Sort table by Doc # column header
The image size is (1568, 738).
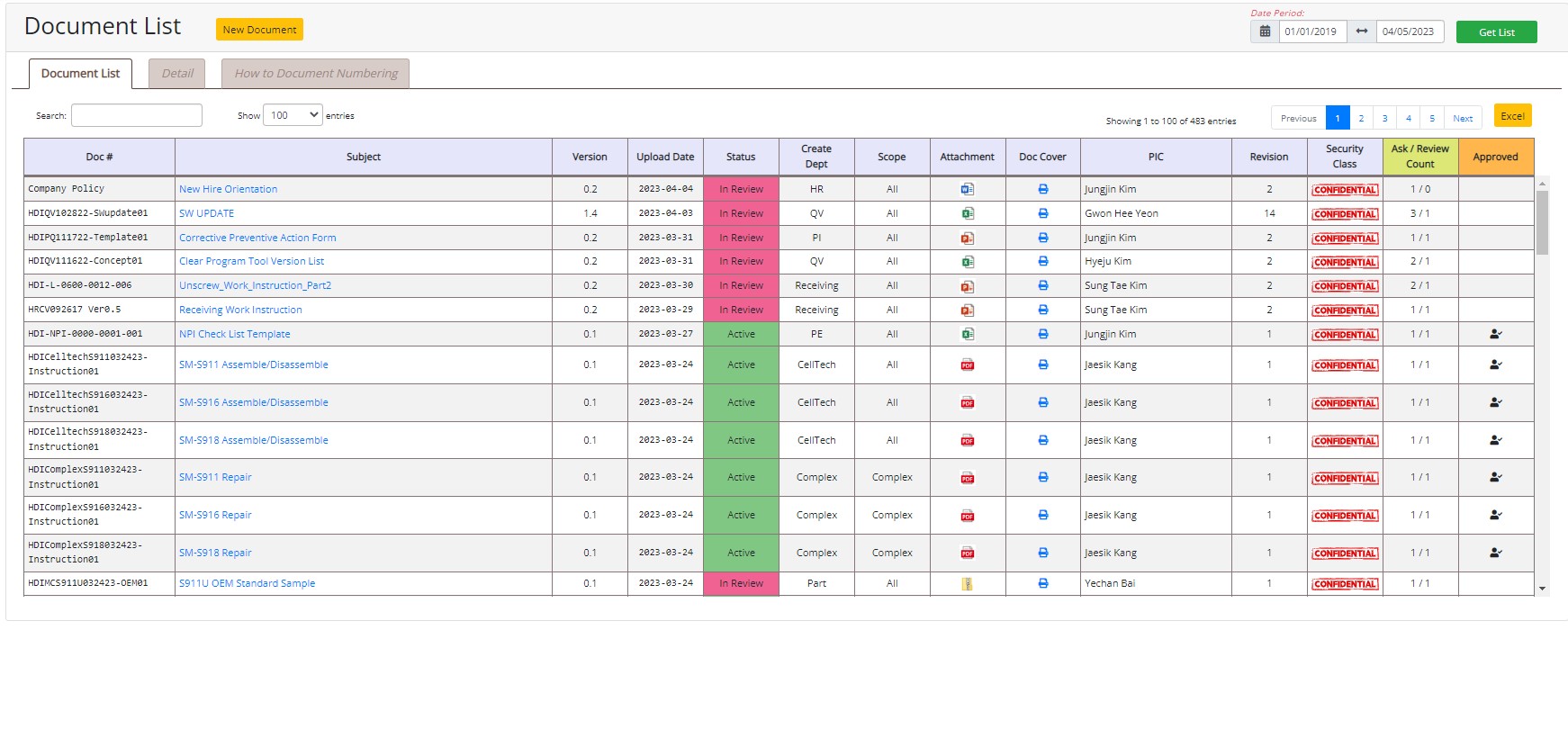pyautogui.click(x=99, y=157)
